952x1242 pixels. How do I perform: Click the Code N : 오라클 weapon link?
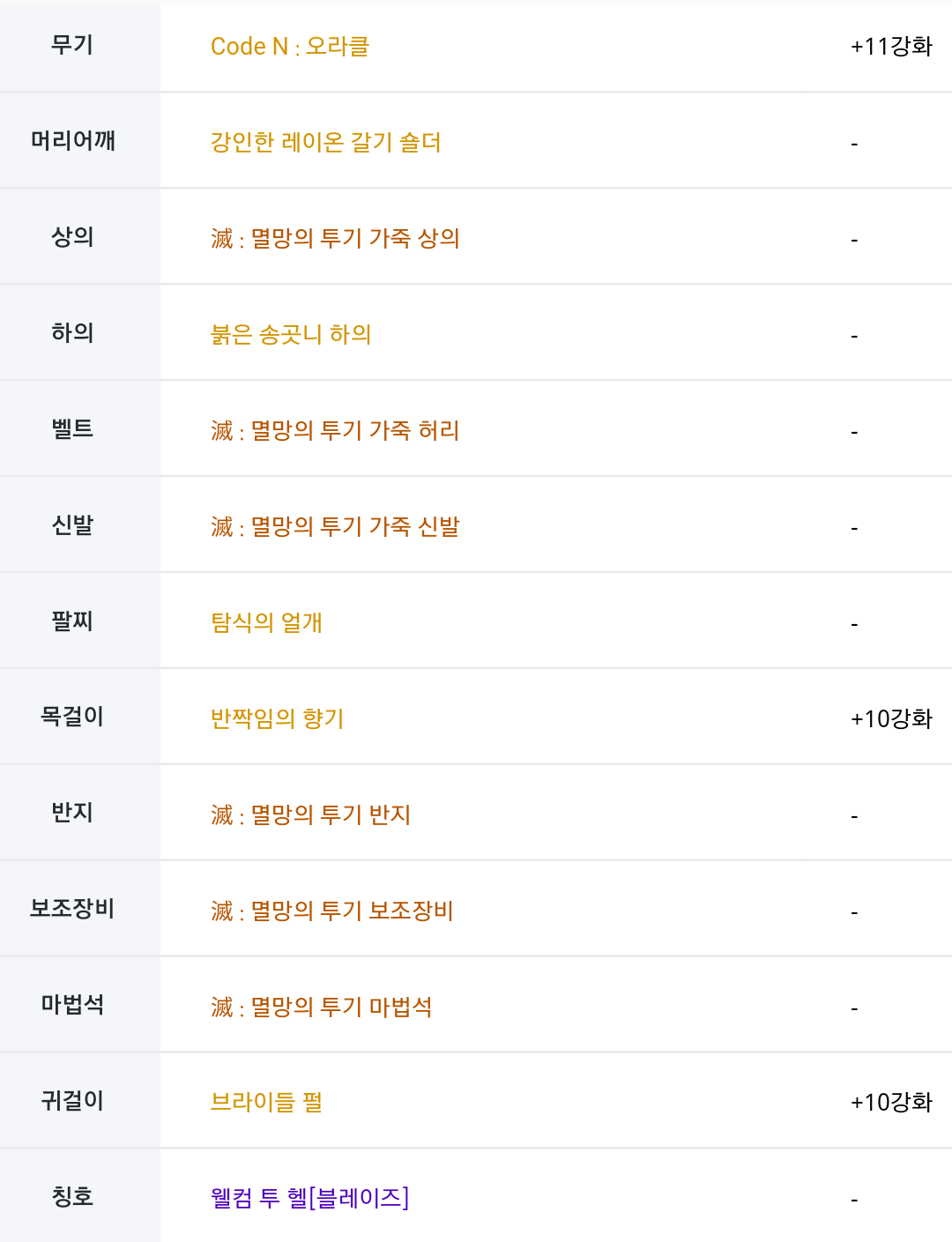tap(289, 47)
